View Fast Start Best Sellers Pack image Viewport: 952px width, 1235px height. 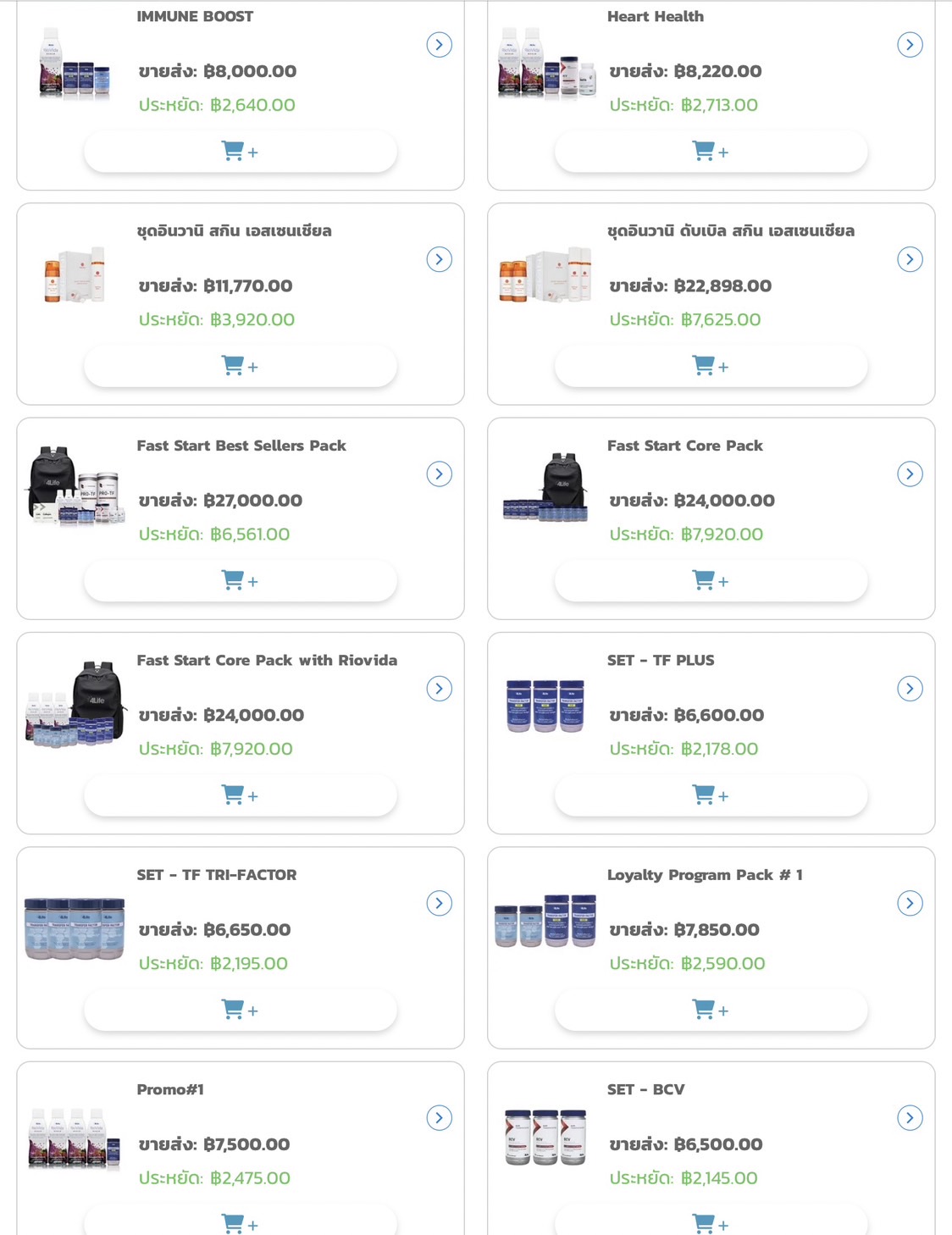point(75,485)
